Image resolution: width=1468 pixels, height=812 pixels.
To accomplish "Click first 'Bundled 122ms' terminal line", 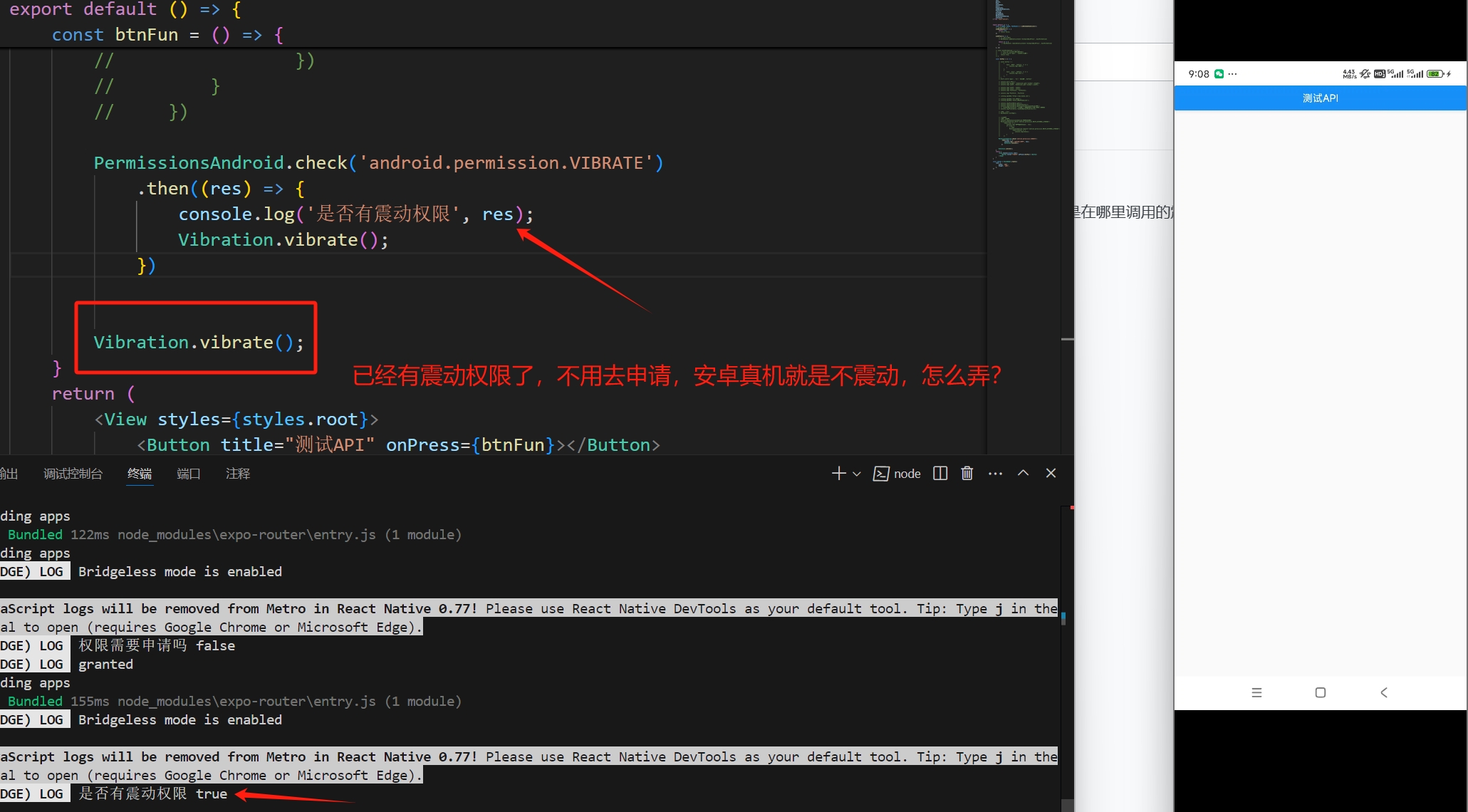I will tap(234, 534).
